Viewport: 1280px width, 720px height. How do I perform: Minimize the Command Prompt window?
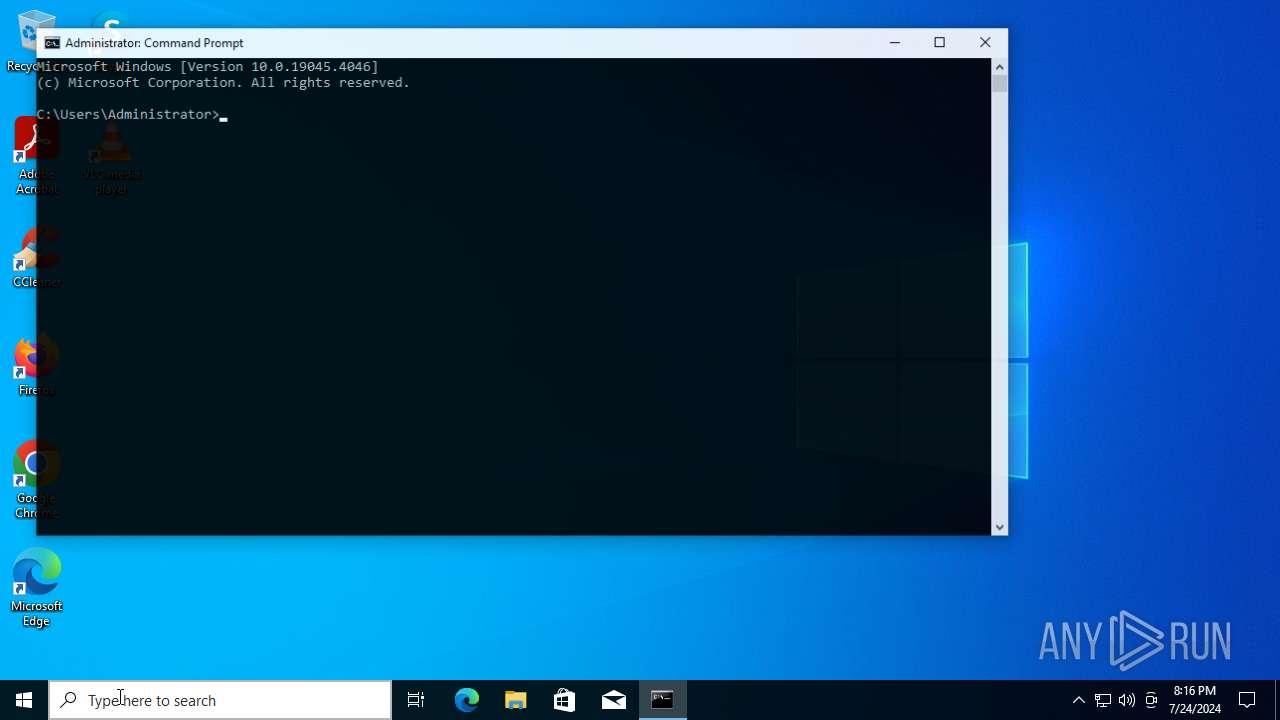(895, 42)
